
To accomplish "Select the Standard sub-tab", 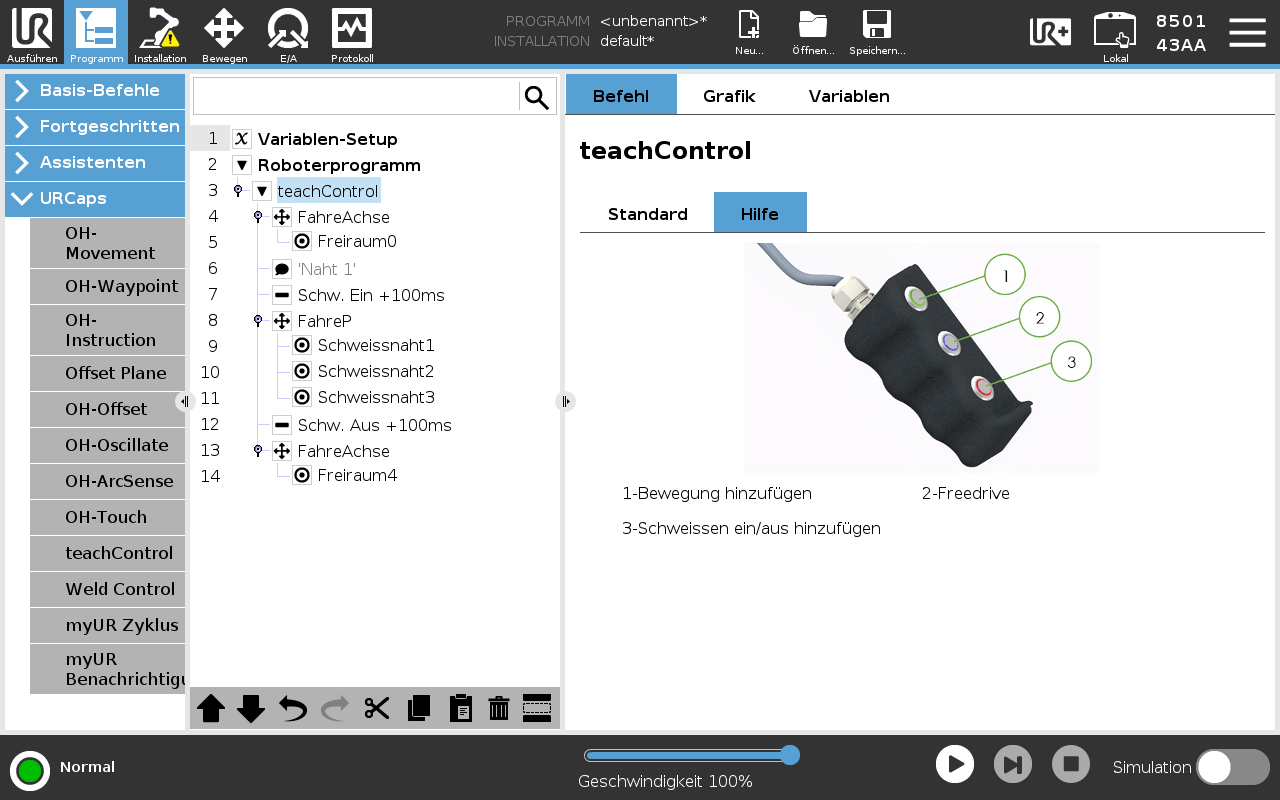I will (x=648, y=213).
